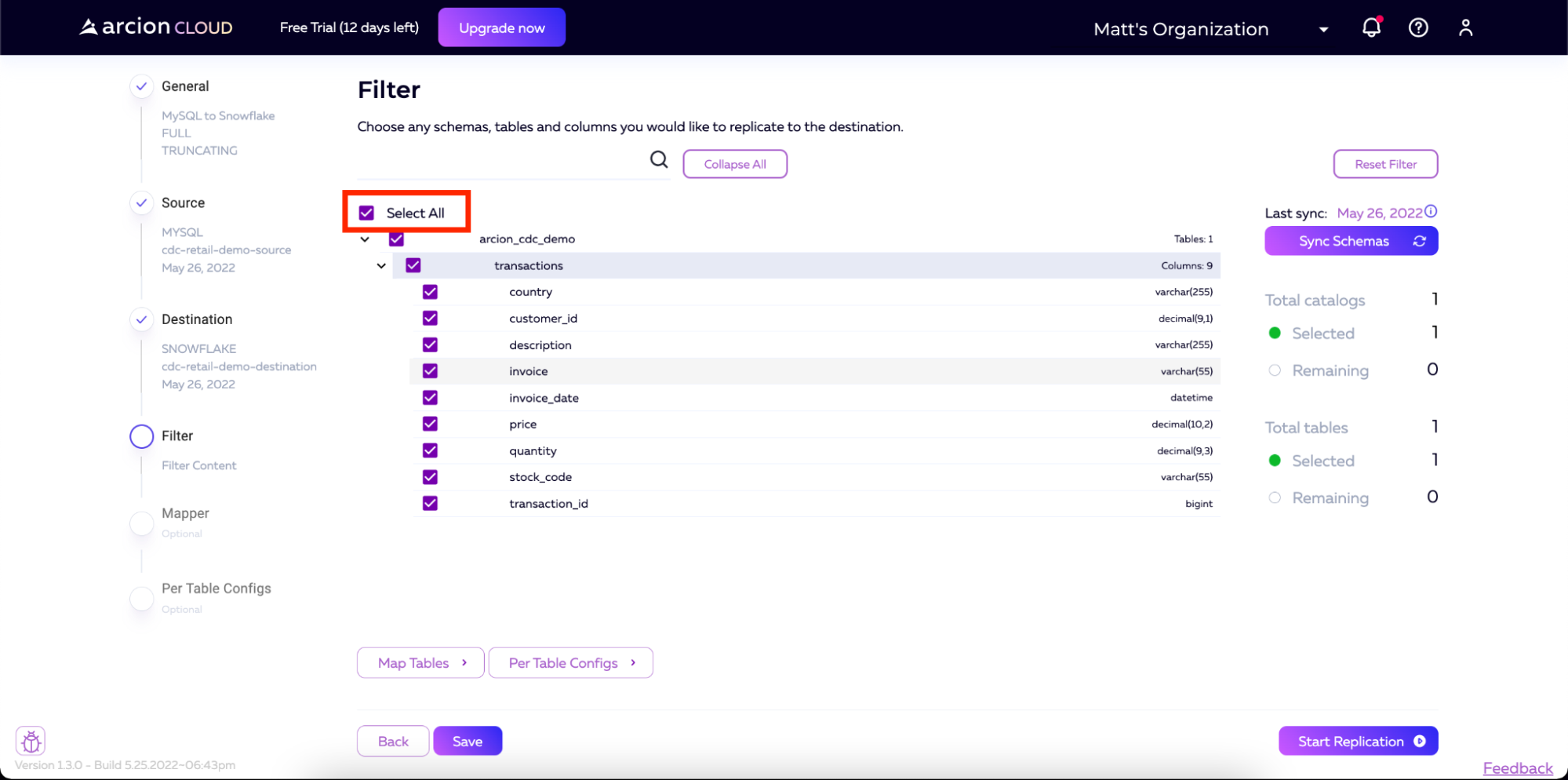This screenshot has height=780, width=1568.
Task: Click the Per Table Configs step circle
Action: click(141, 599)
